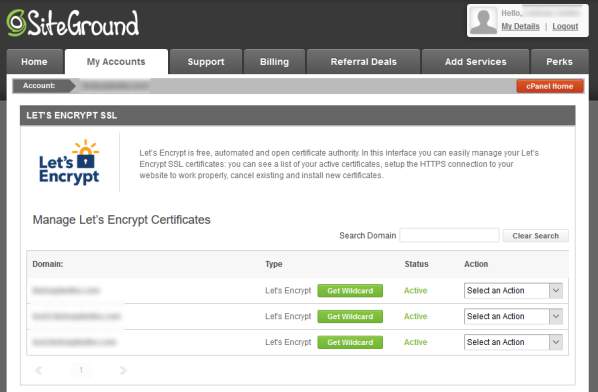Viewport: 598px width, 392px height.
Task: Click the cPanel Home button
Action: pyautogui.click(x=550, y=86)
